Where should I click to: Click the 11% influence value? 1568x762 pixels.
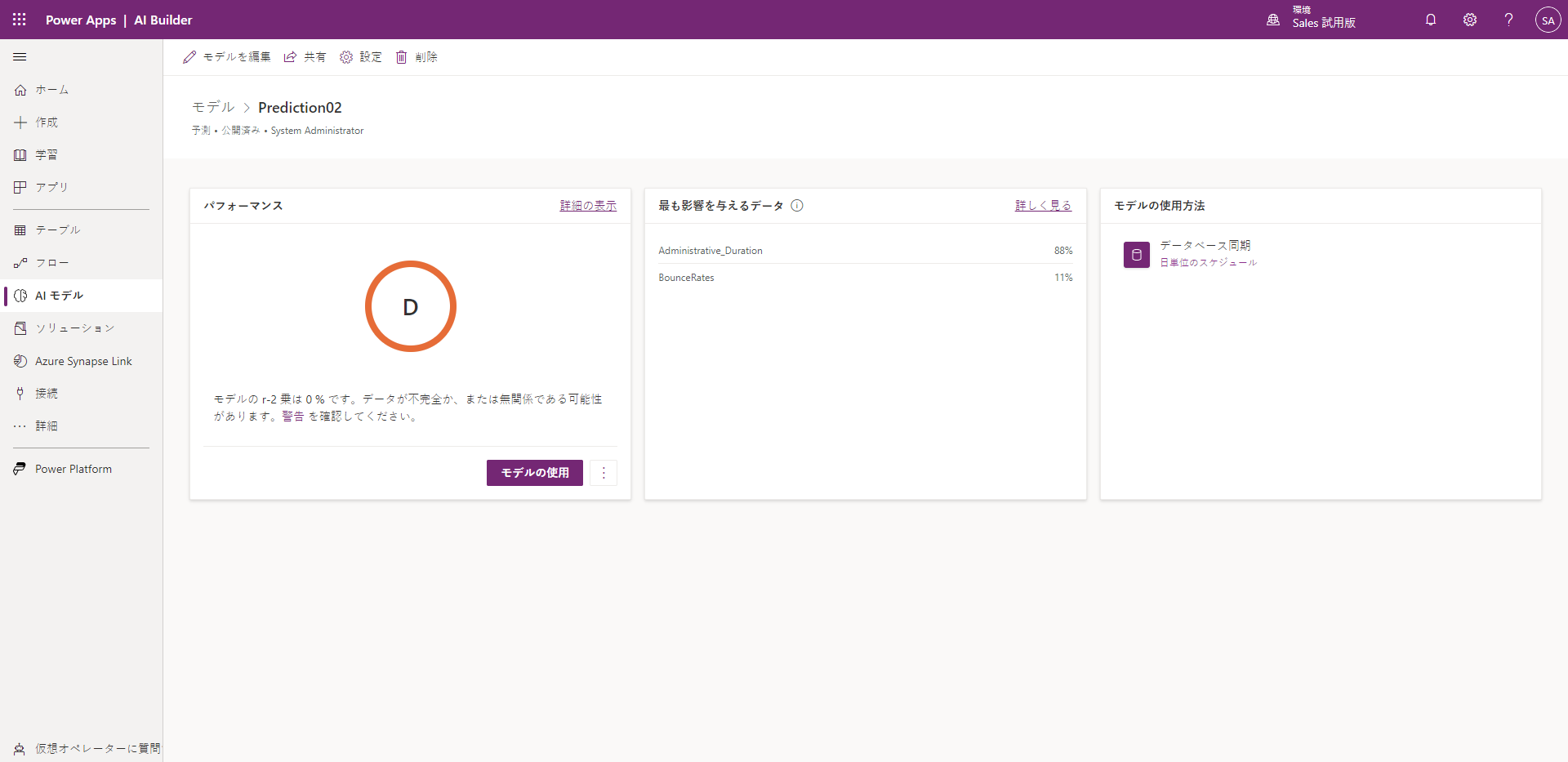pos(1063,278)
